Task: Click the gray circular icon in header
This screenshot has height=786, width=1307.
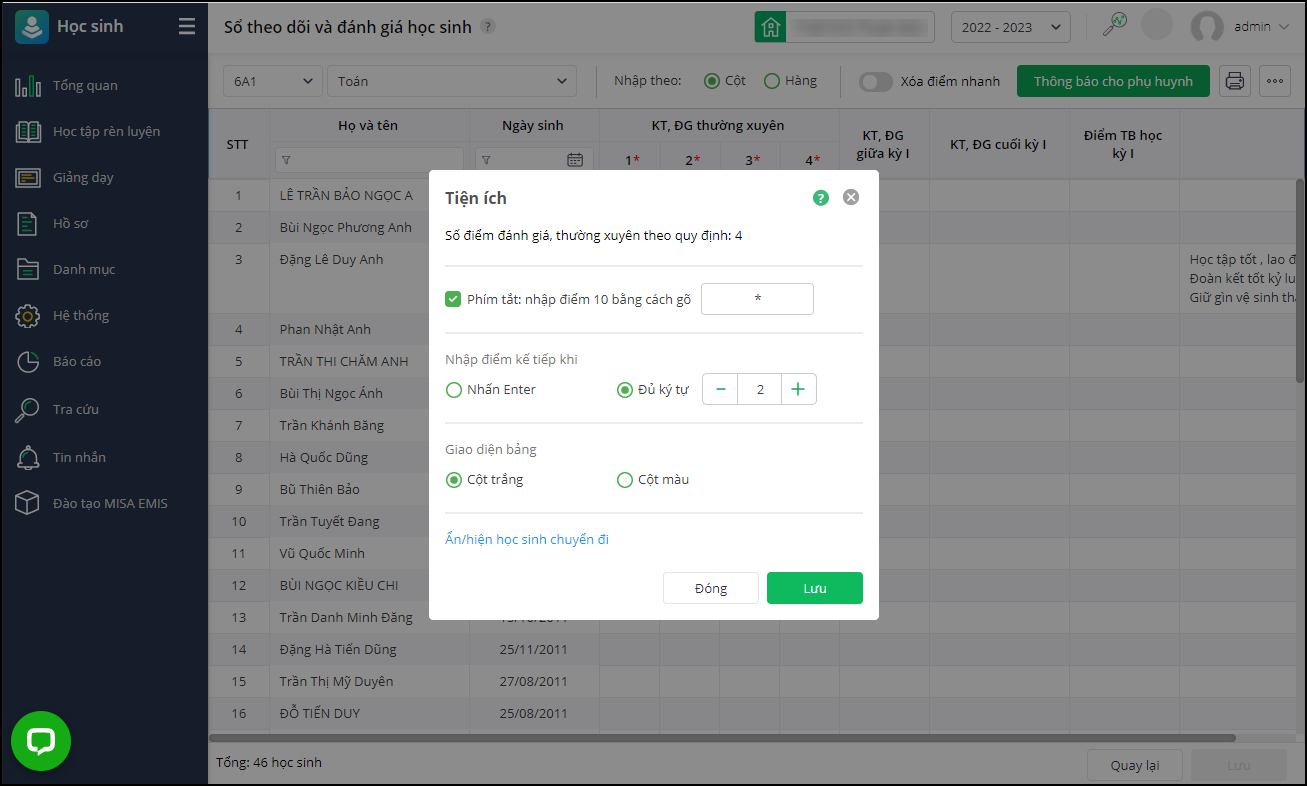Action: [x=1157, y=25]
